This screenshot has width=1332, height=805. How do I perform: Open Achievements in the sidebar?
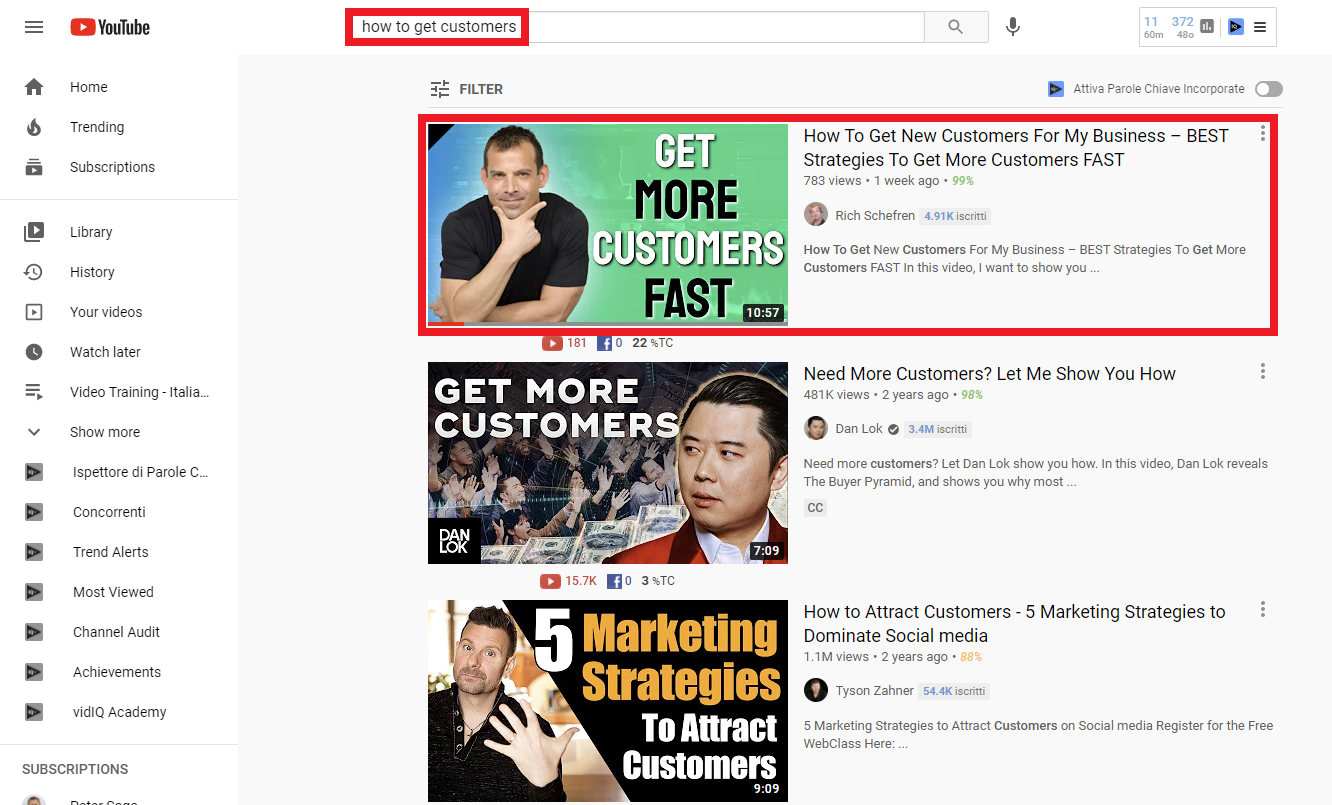click(119, 672)
